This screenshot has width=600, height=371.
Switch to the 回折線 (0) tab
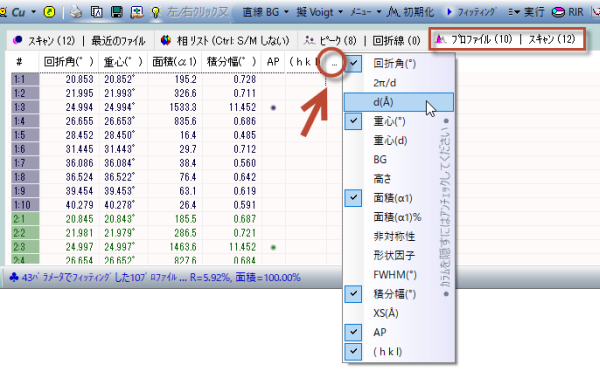coord(396,40)
